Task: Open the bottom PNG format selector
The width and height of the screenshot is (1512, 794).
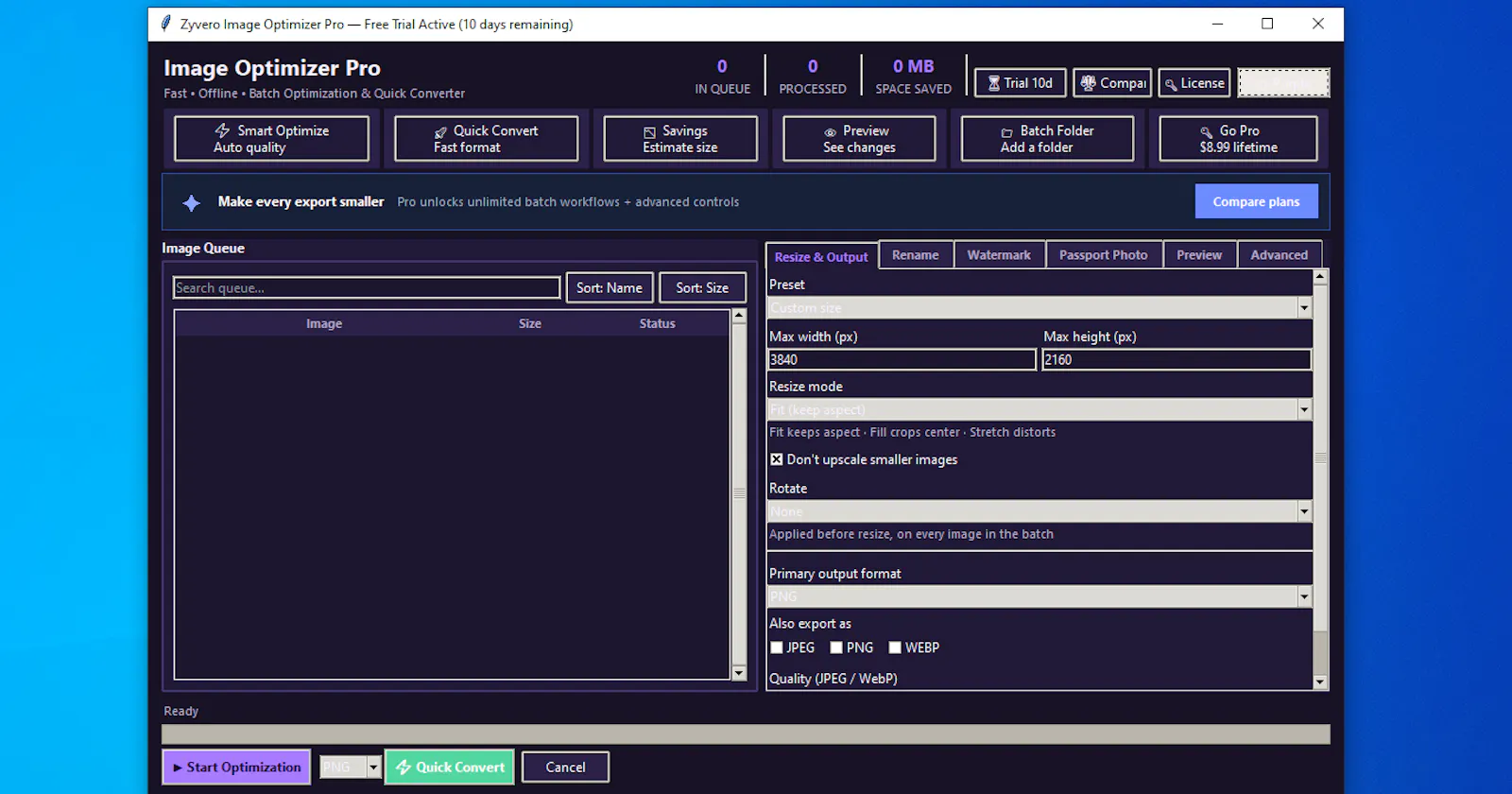Action: [351, 768]
